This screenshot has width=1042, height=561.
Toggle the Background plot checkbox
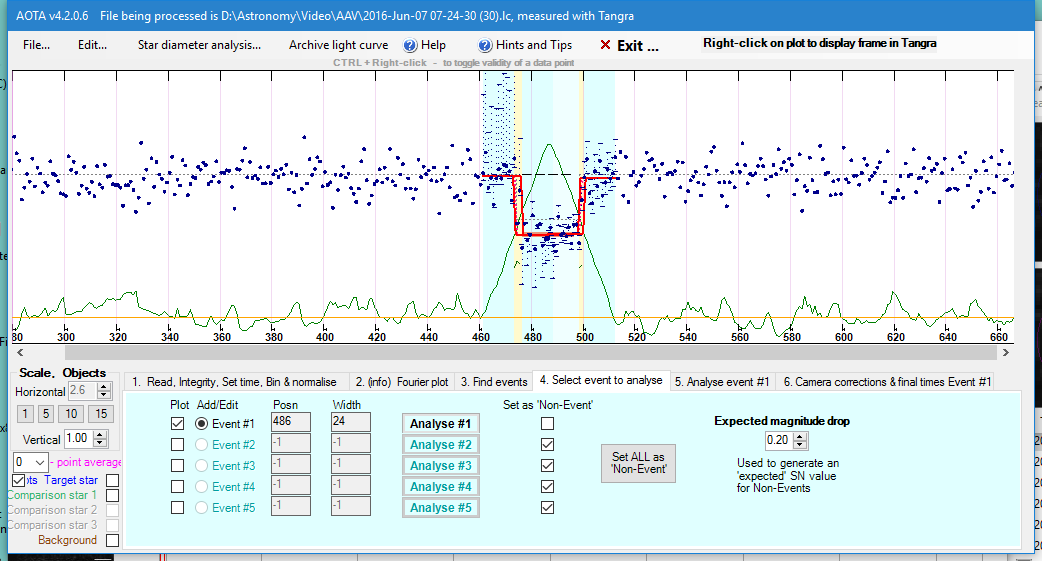click(113, 540)
